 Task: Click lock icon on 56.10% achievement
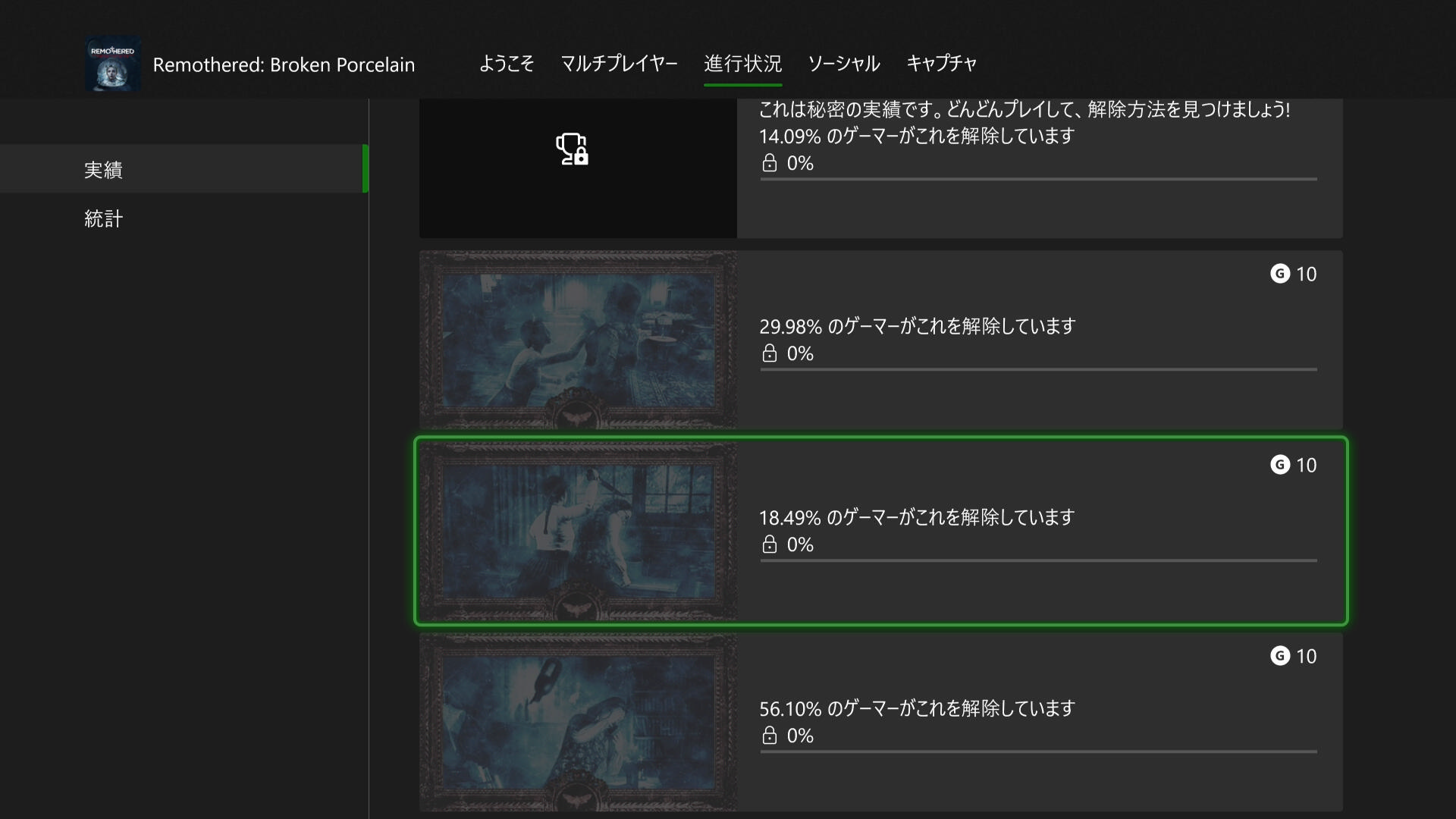769,736
